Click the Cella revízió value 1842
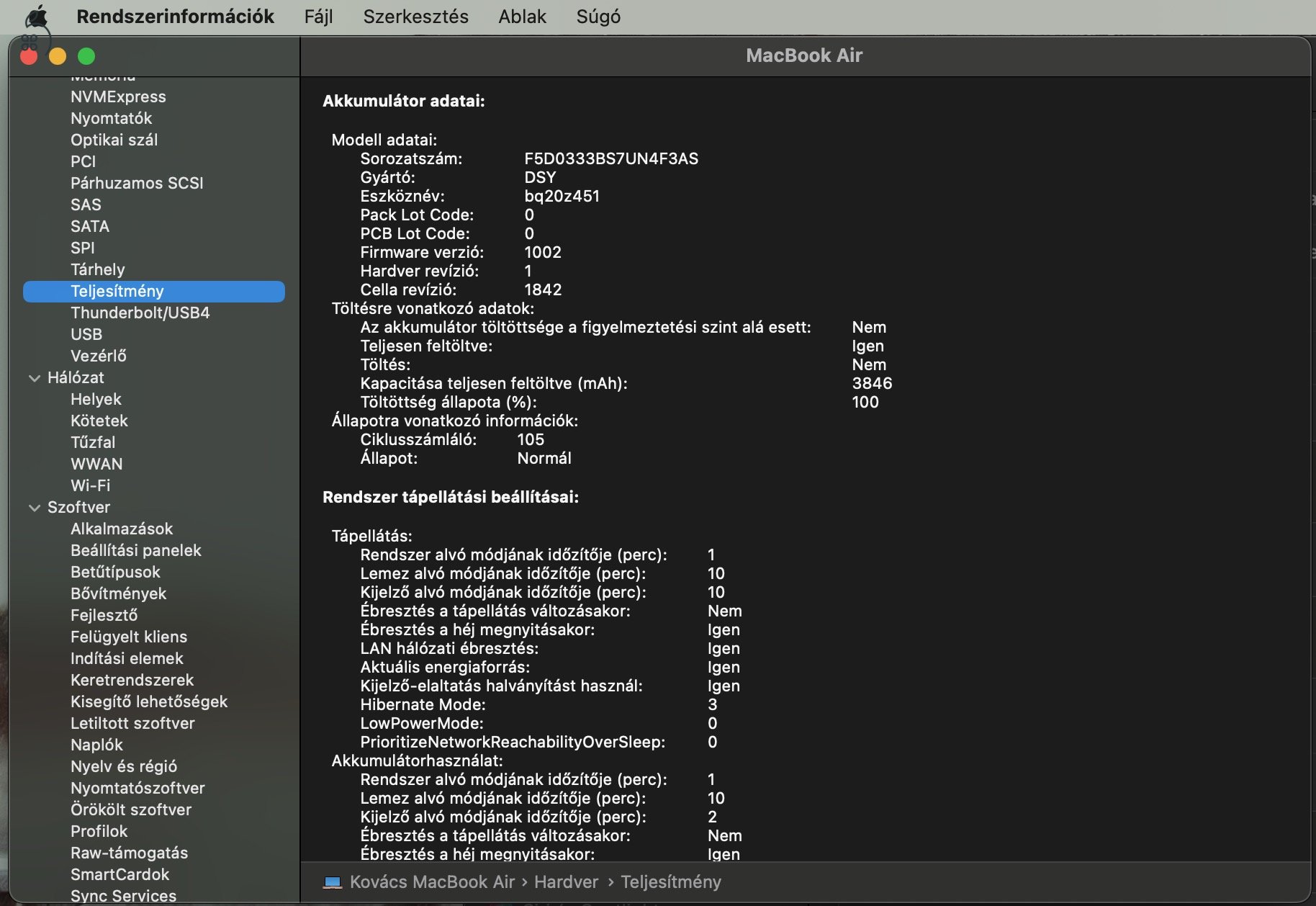Screen dimensions: 1316x906 (543, 290)
